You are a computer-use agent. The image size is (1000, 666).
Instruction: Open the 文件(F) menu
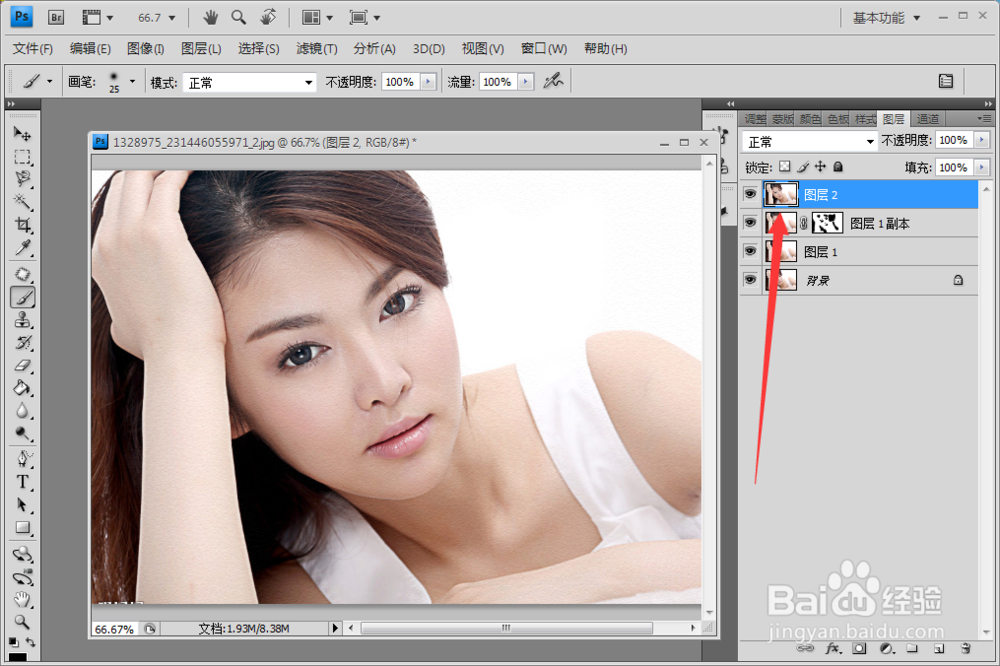tap(33, 48)
